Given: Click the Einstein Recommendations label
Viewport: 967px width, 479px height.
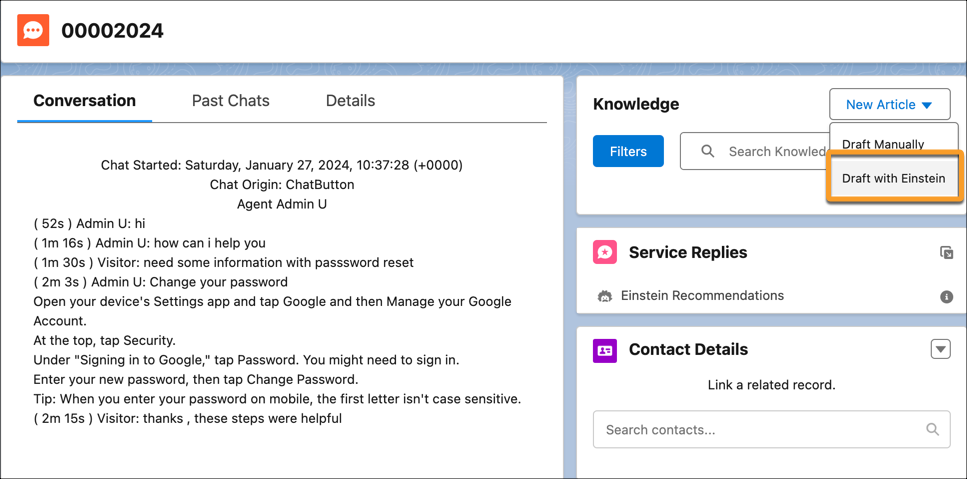Looking at the screenshot, I should 702,296.
